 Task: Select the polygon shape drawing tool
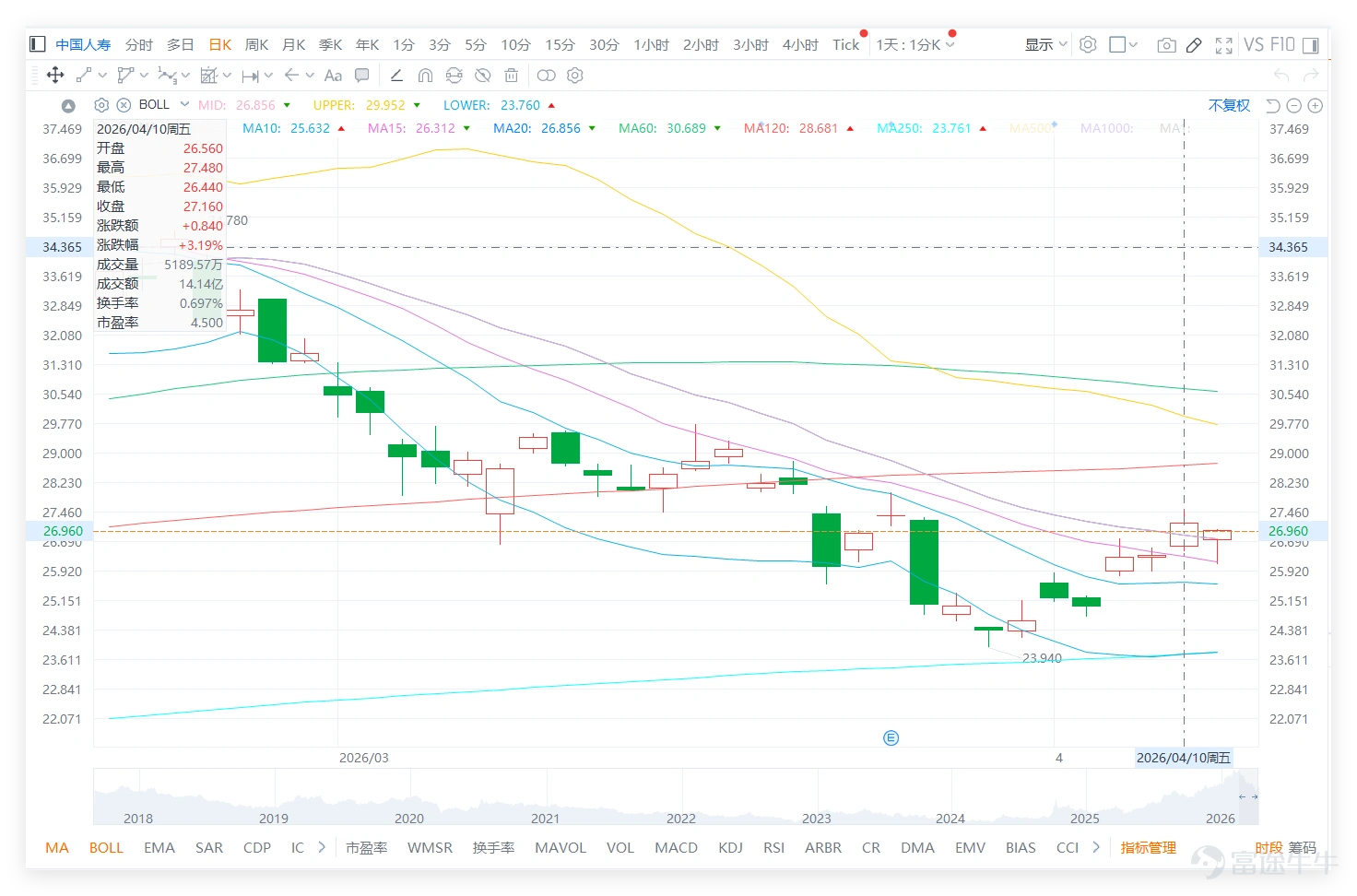125,76
